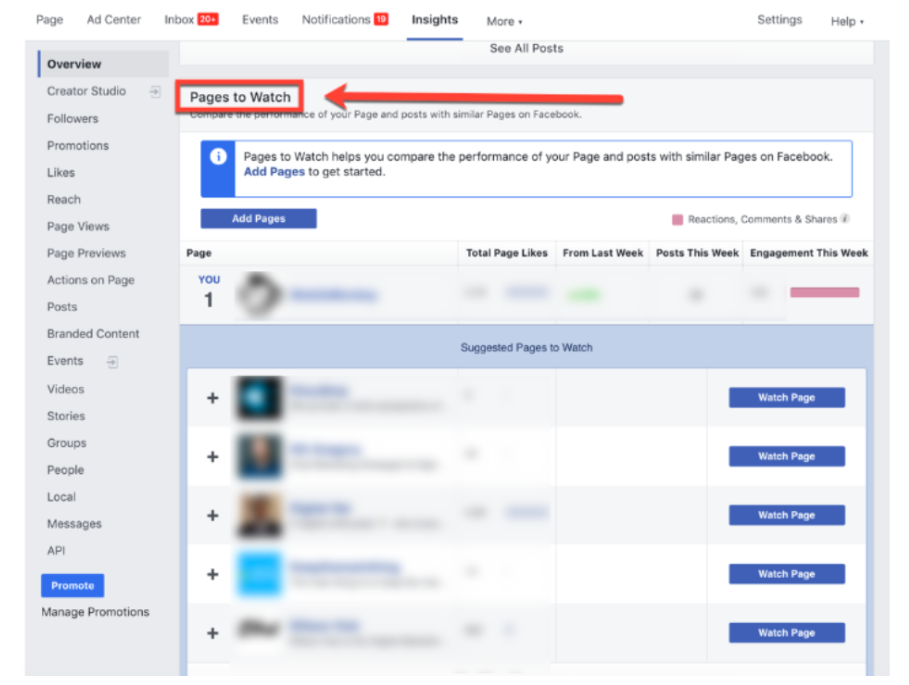Click plus icon on third suggested page
Viewport: 909px width, 685px height.
tap(212, 516)
